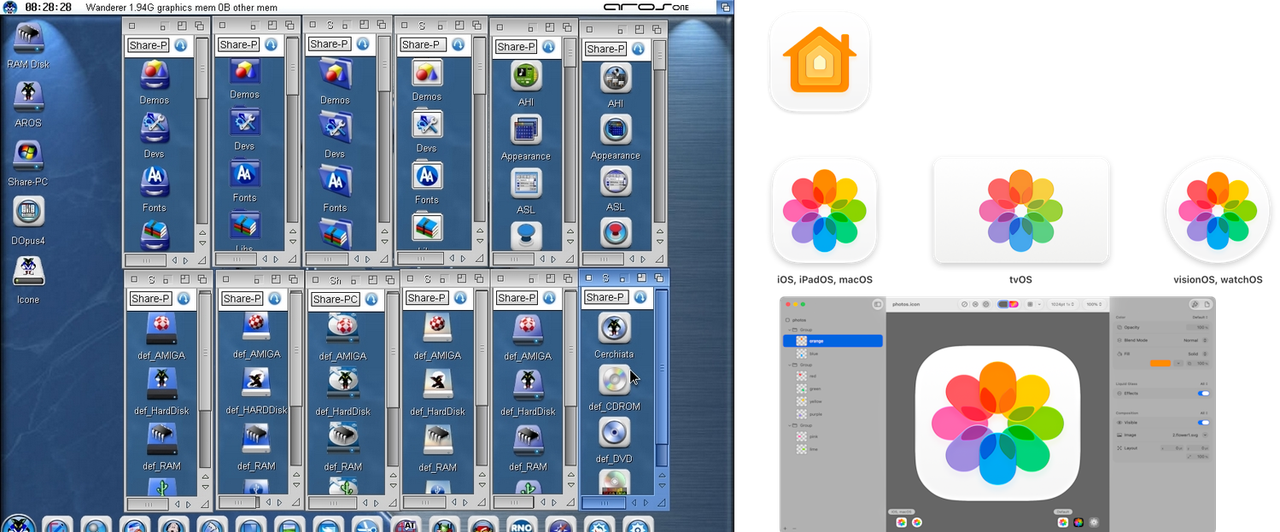The height and width of the screenshot is (532, 1280).
Task: Select the orange layer in the sidebar
Action: coord(832,340)
